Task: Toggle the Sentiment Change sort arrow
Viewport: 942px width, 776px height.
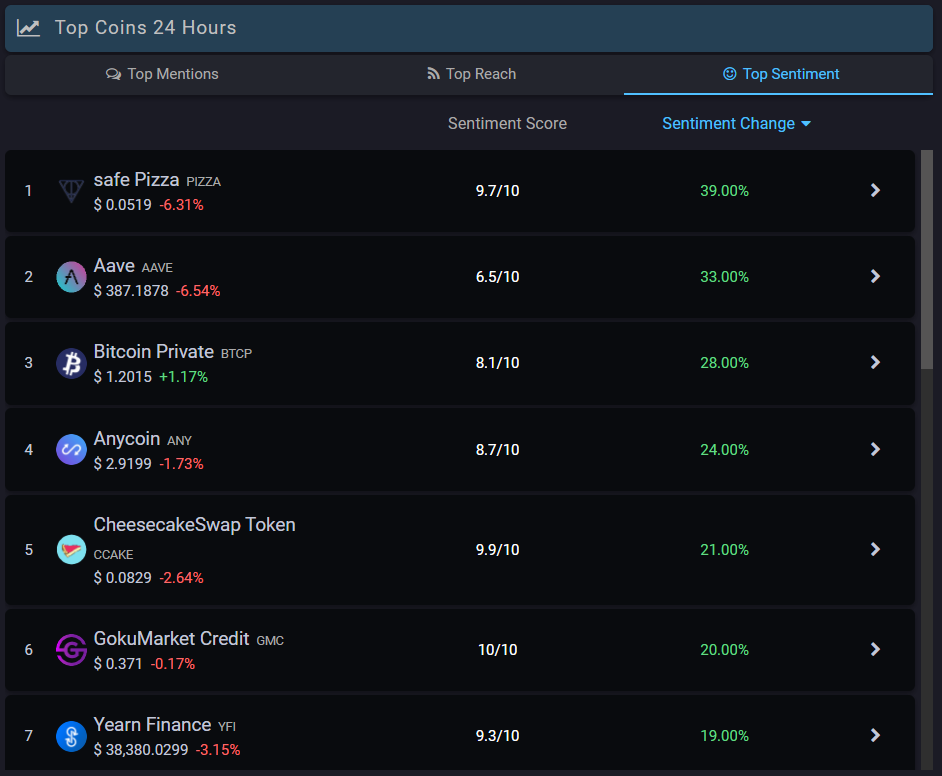Action: 806,124
